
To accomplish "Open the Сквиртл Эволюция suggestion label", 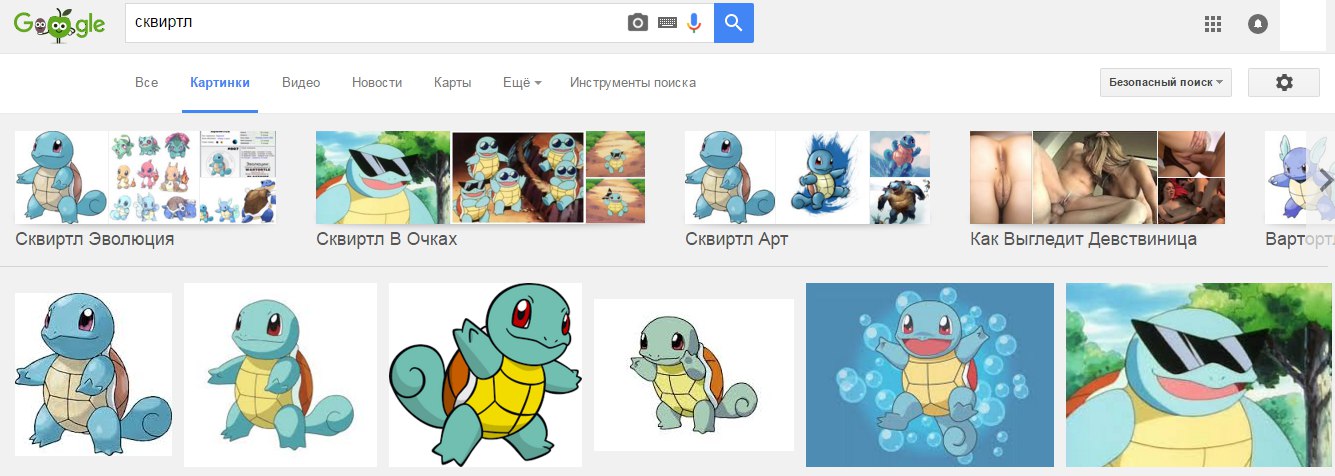I will tap(95, 240).
